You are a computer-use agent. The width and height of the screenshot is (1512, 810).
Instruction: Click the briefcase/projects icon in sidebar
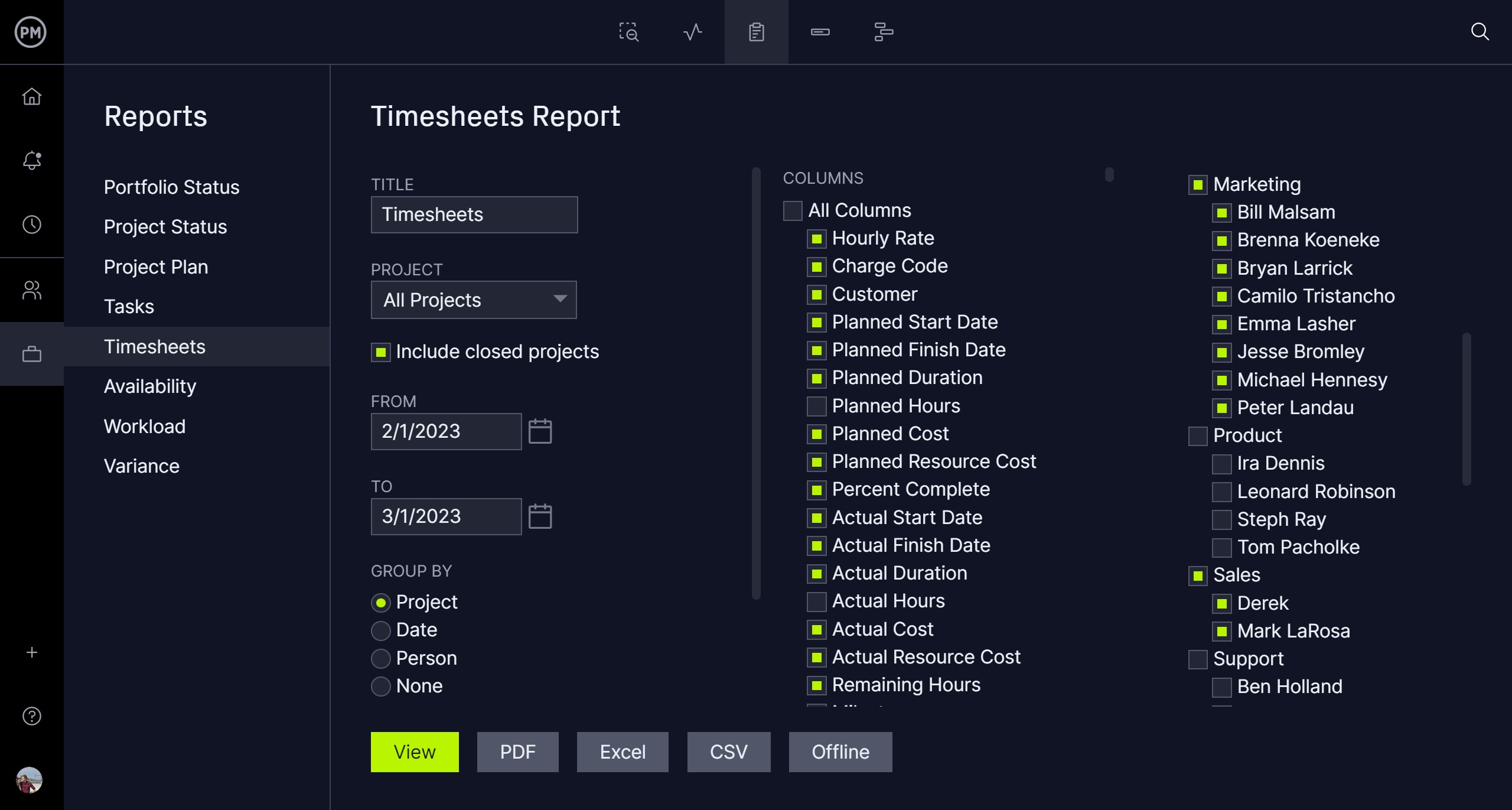click(x=32, y=355)
